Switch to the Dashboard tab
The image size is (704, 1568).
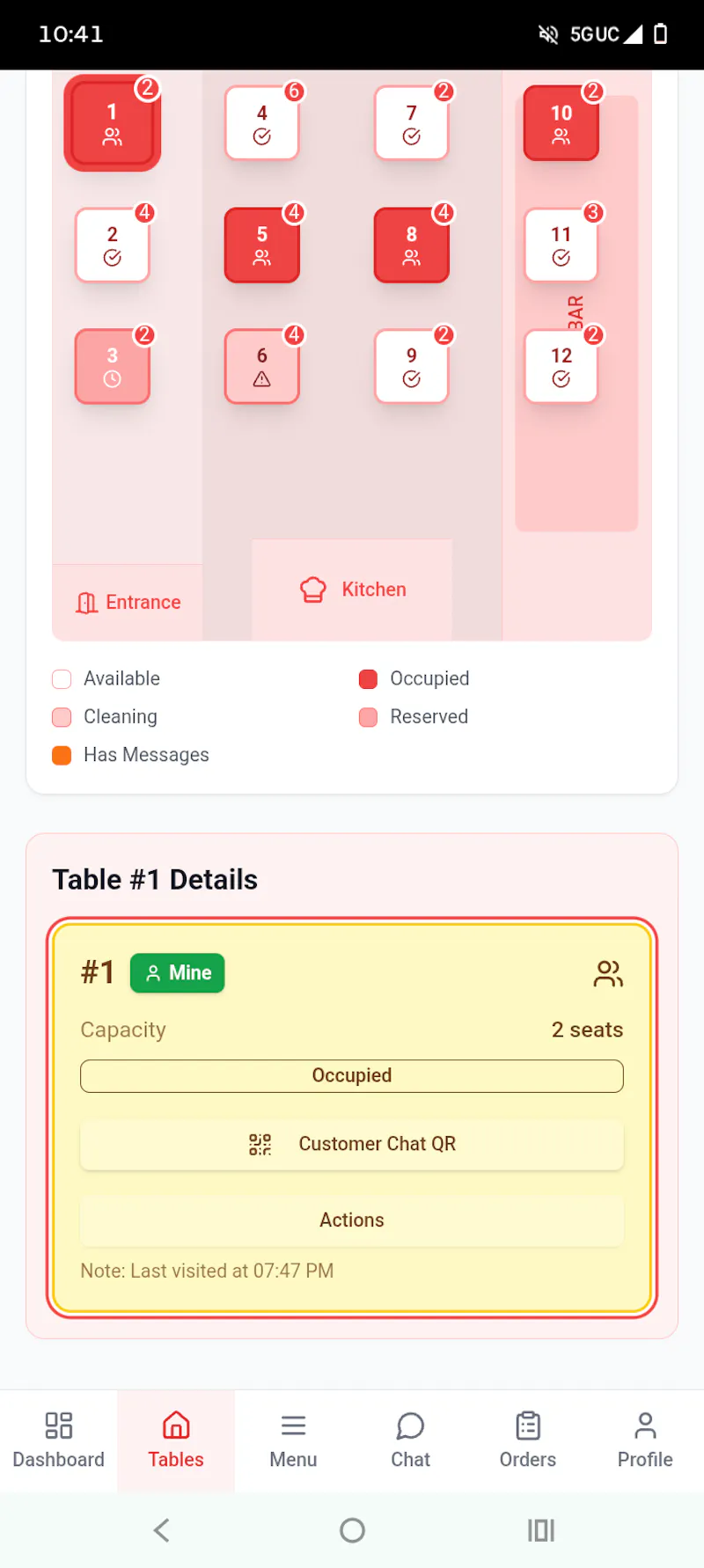(59, 1441)
